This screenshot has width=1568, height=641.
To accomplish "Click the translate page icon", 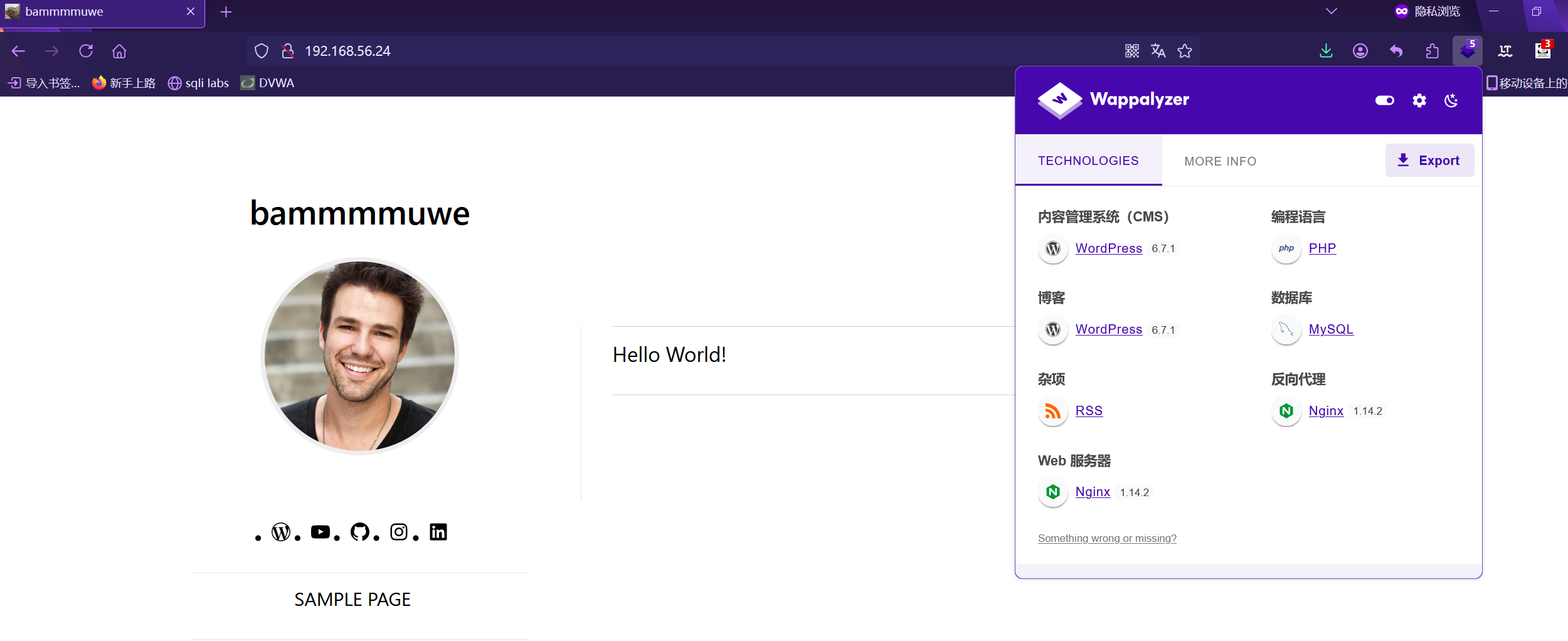I will pyautogui.click(x=1158, y=51).
